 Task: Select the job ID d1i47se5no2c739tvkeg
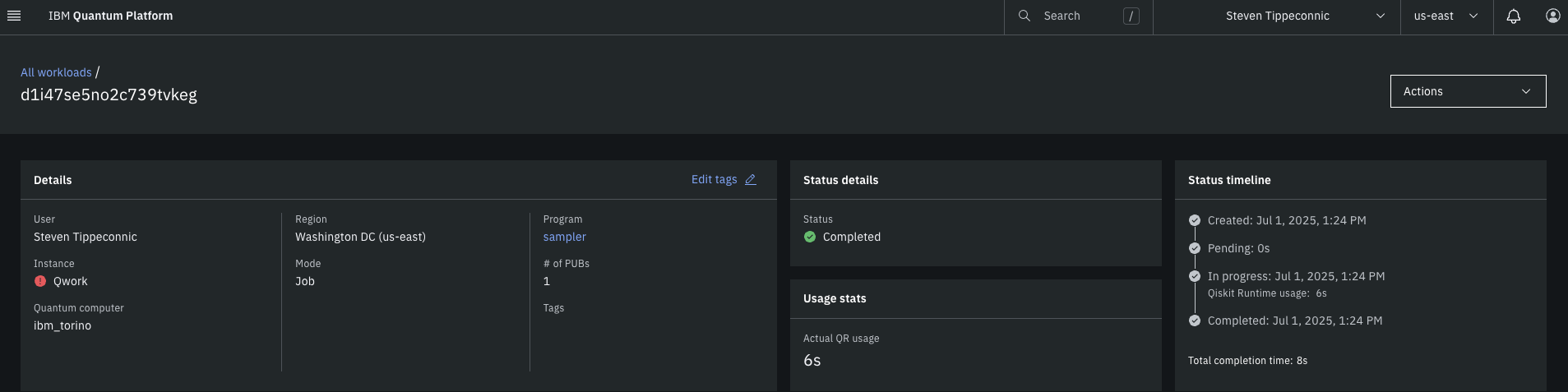[109, 95]
